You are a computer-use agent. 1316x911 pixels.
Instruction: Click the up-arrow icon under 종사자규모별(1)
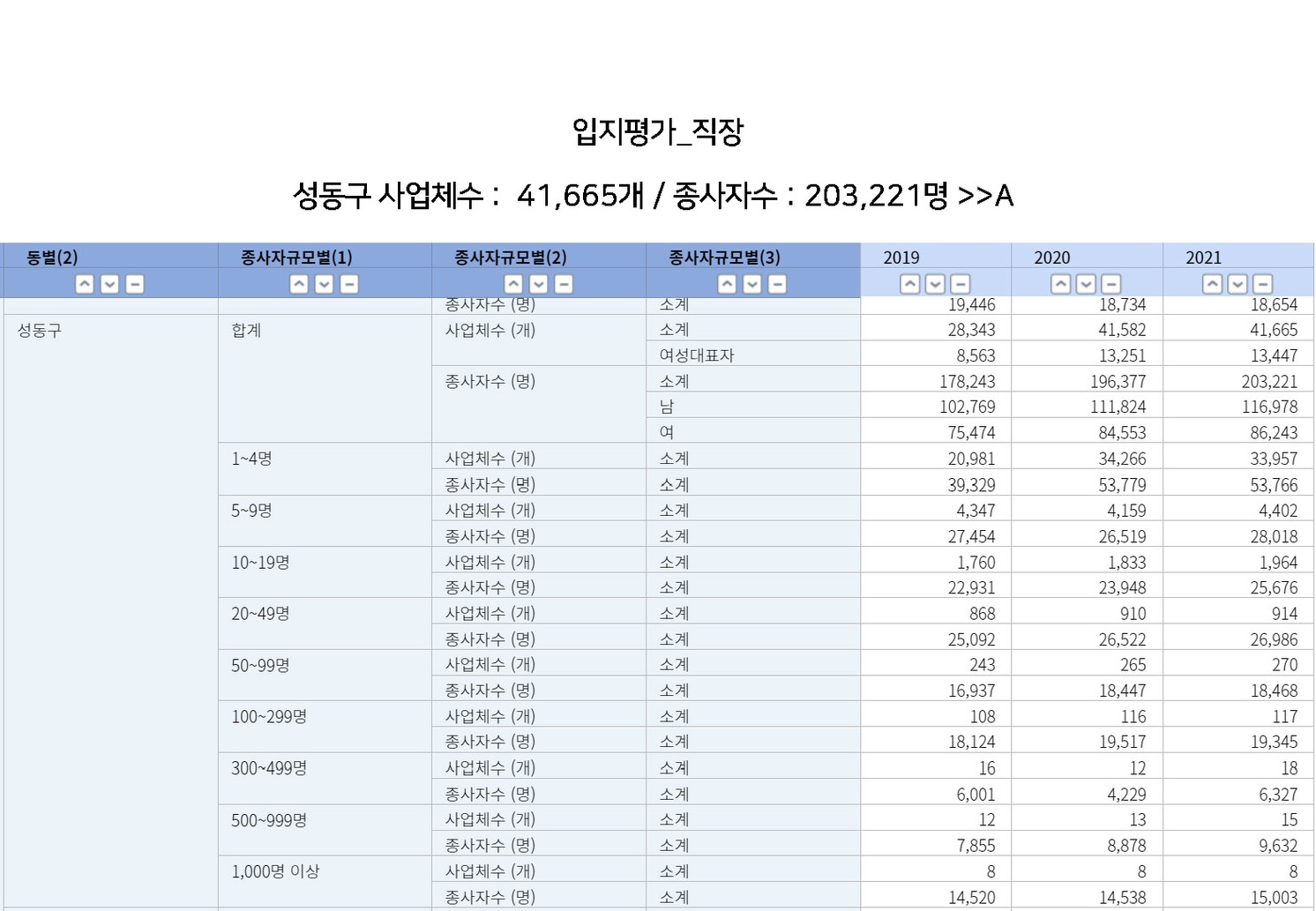pos(299,284)
